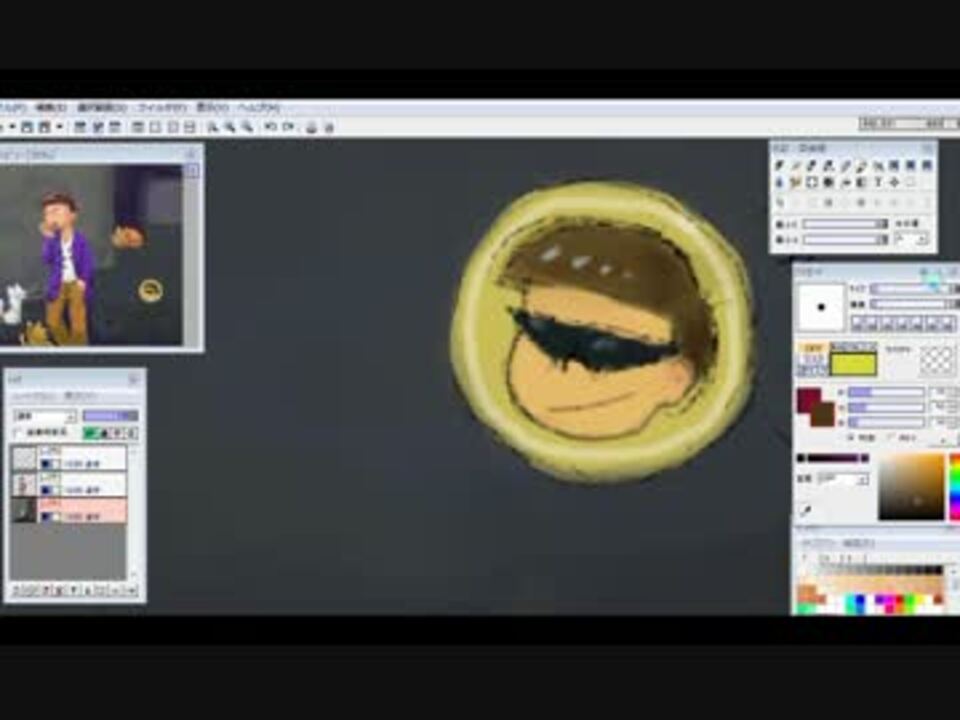Select the fourth tool in the top tool row
This screenshot has width=960, height=720.
(x=829, y=165)
